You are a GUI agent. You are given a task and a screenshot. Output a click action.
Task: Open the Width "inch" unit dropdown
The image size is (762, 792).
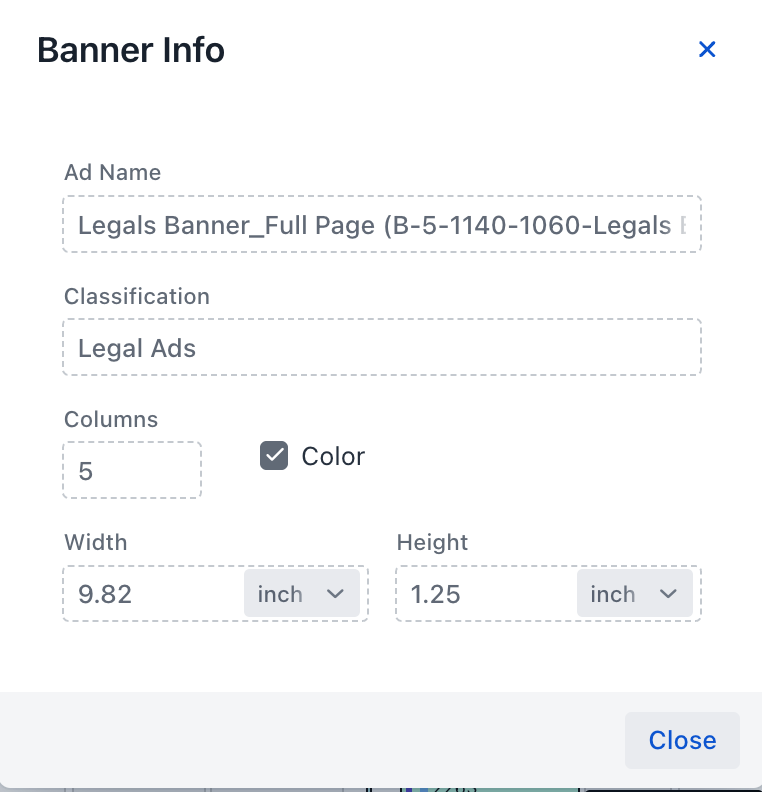click(x=302, y=594)
